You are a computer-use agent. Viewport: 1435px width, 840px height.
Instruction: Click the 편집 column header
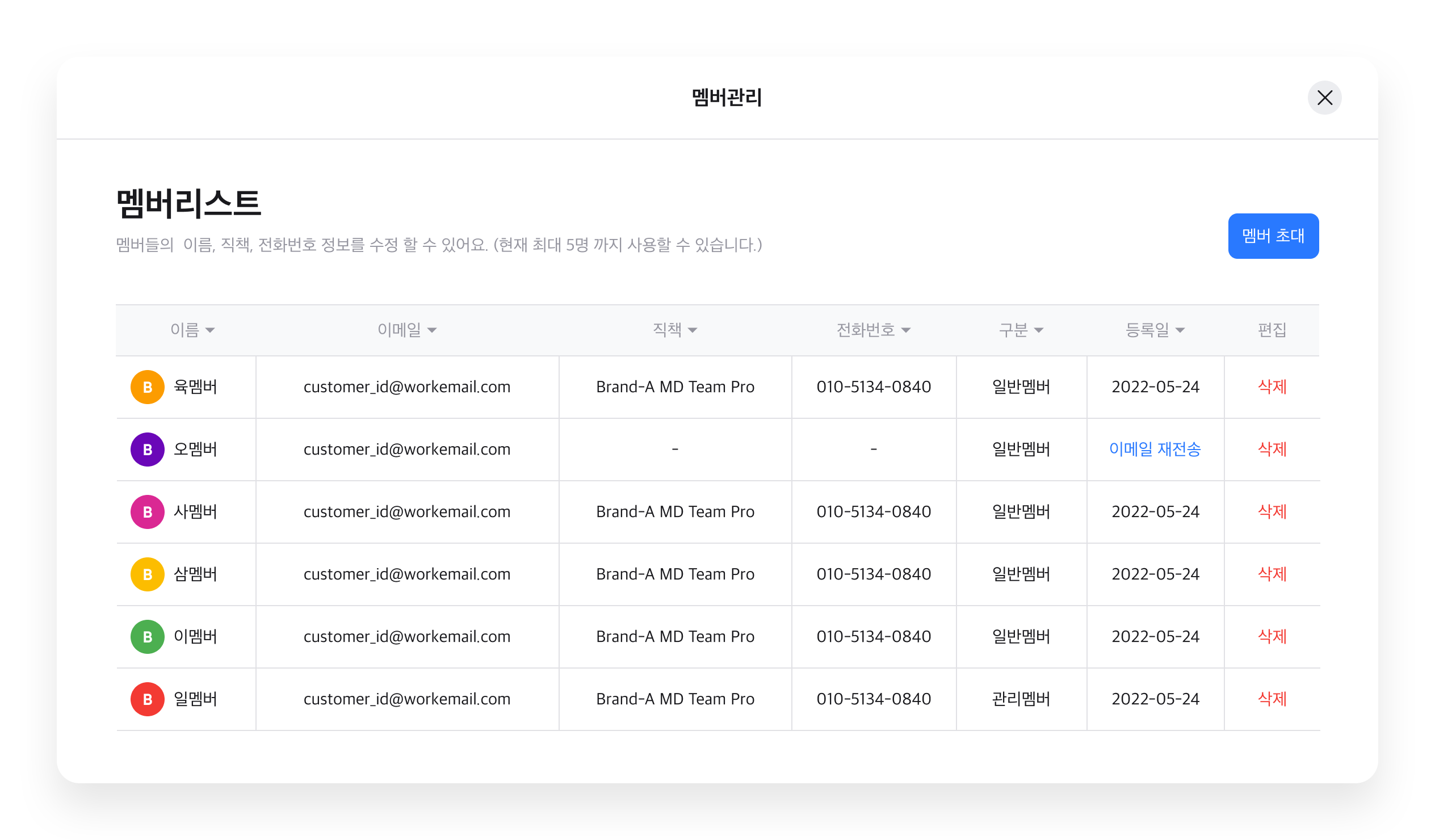pyautogui.click(x=1272, y=330)
